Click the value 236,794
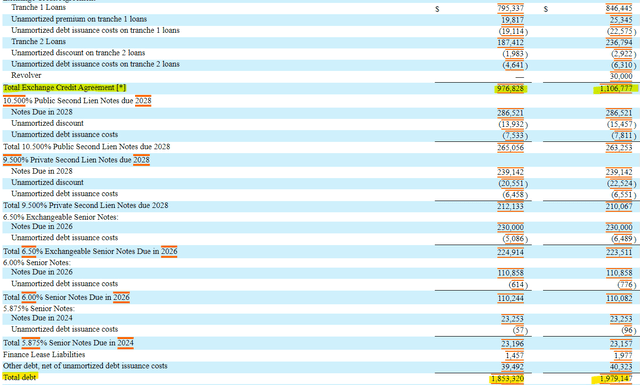Viewport: 640px width, 385px height. point(619,42)
